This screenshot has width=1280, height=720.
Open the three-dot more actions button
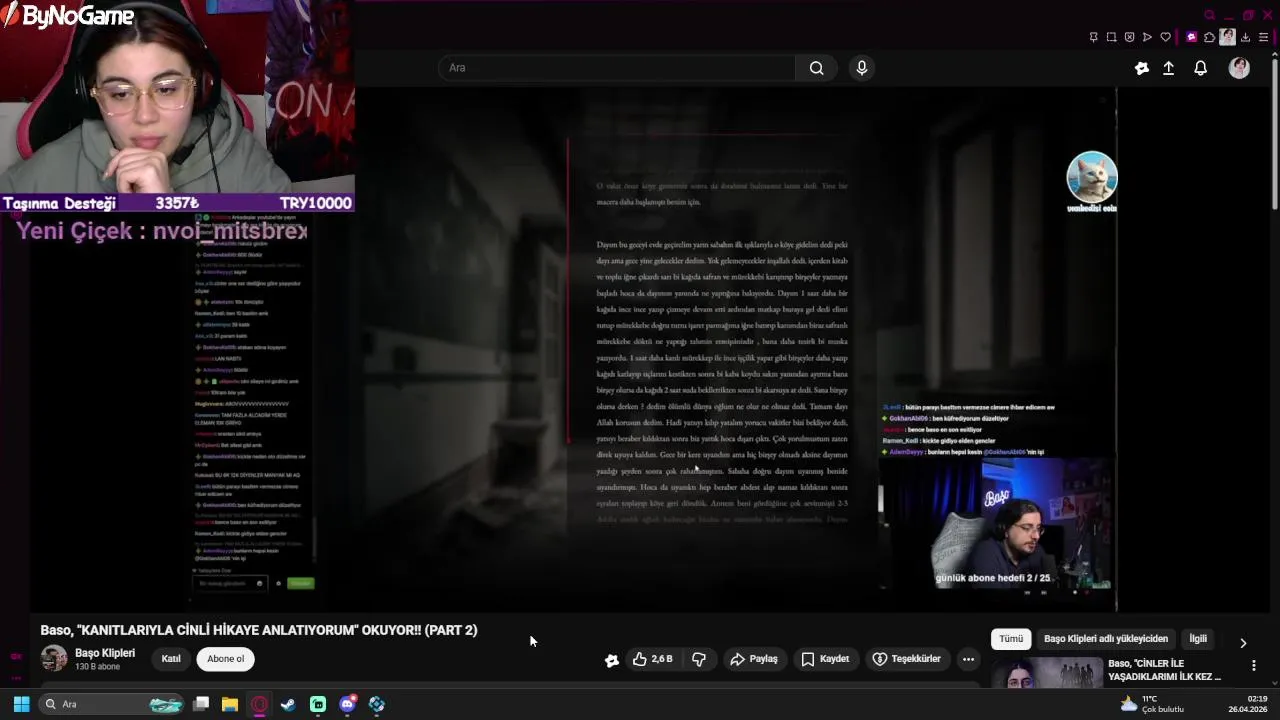coord(968,659)
